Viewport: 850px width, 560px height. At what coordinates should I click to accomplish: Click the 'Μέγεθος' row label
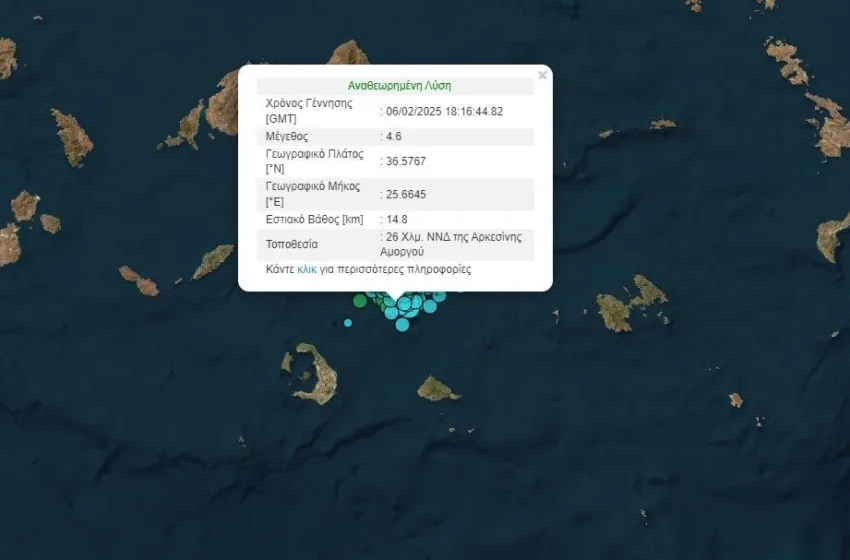(287, 136)
